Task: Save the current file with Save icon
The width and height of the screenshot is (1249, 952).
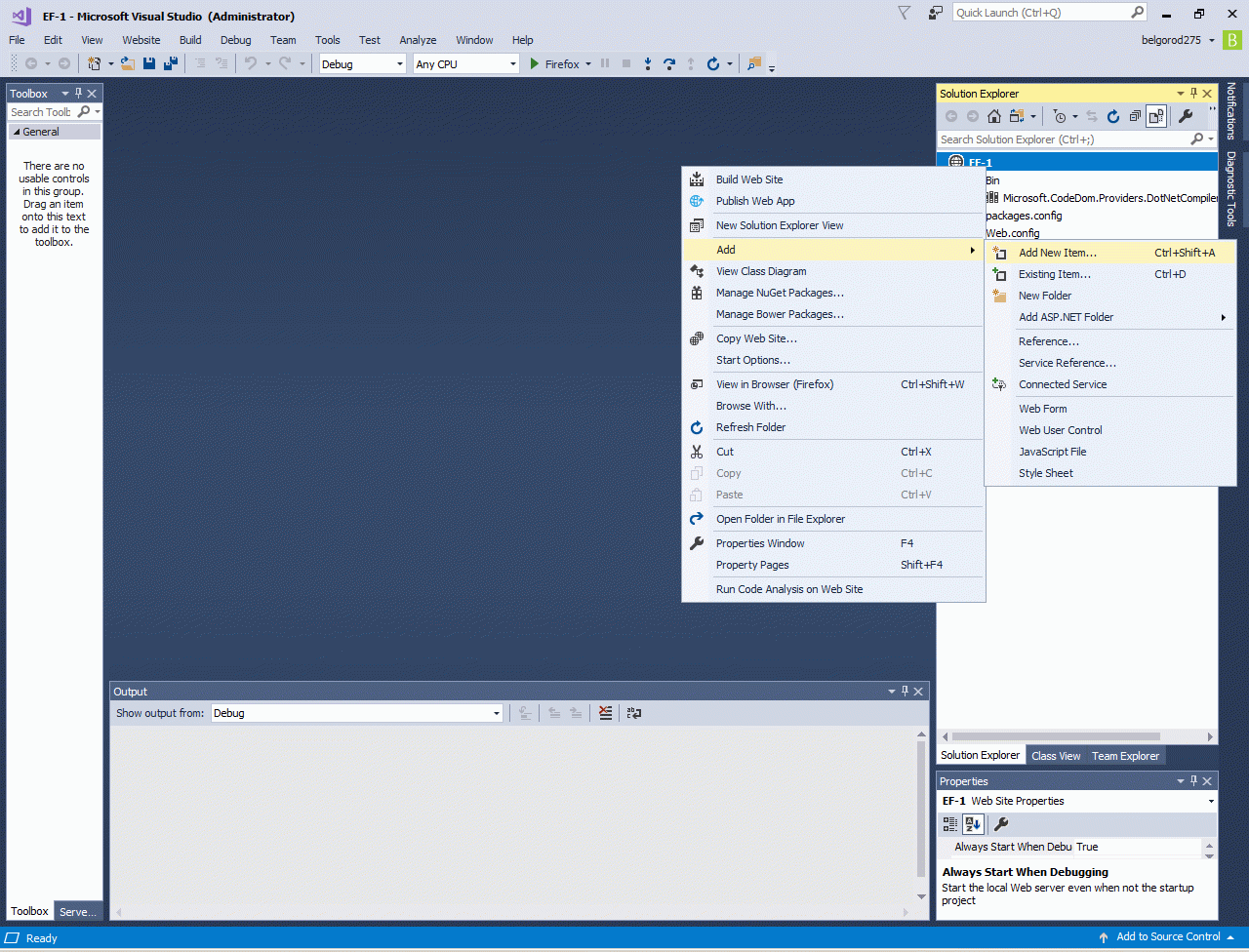Action: tap(149, 63)
